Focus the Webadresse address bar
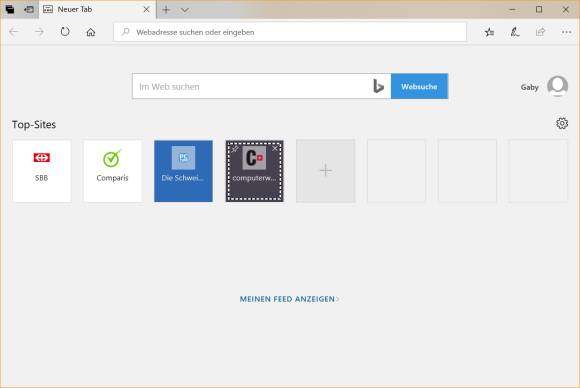The width and height of the screenshot is (580, 388). pos(290,32)
